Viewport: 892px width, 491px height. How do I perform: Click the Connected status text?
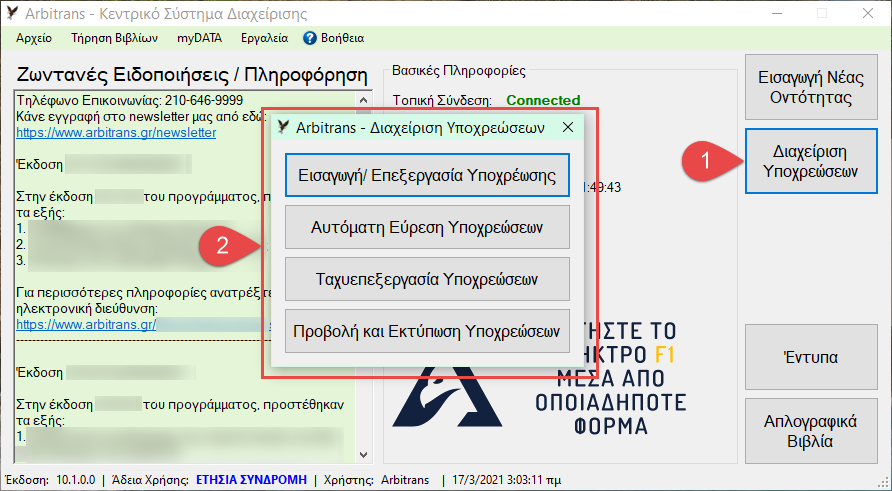coord(543,101)
